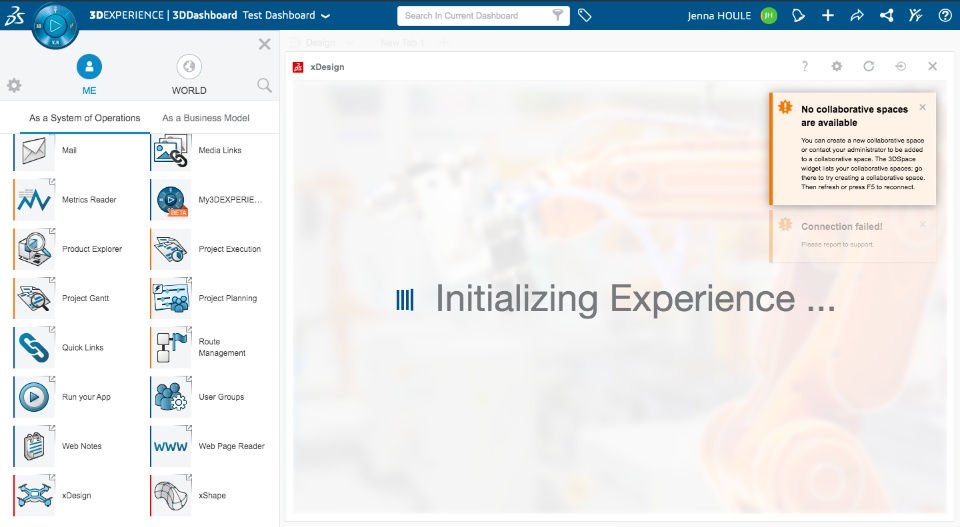Dismiss the Connection failed notification

(x=923, y=225)
